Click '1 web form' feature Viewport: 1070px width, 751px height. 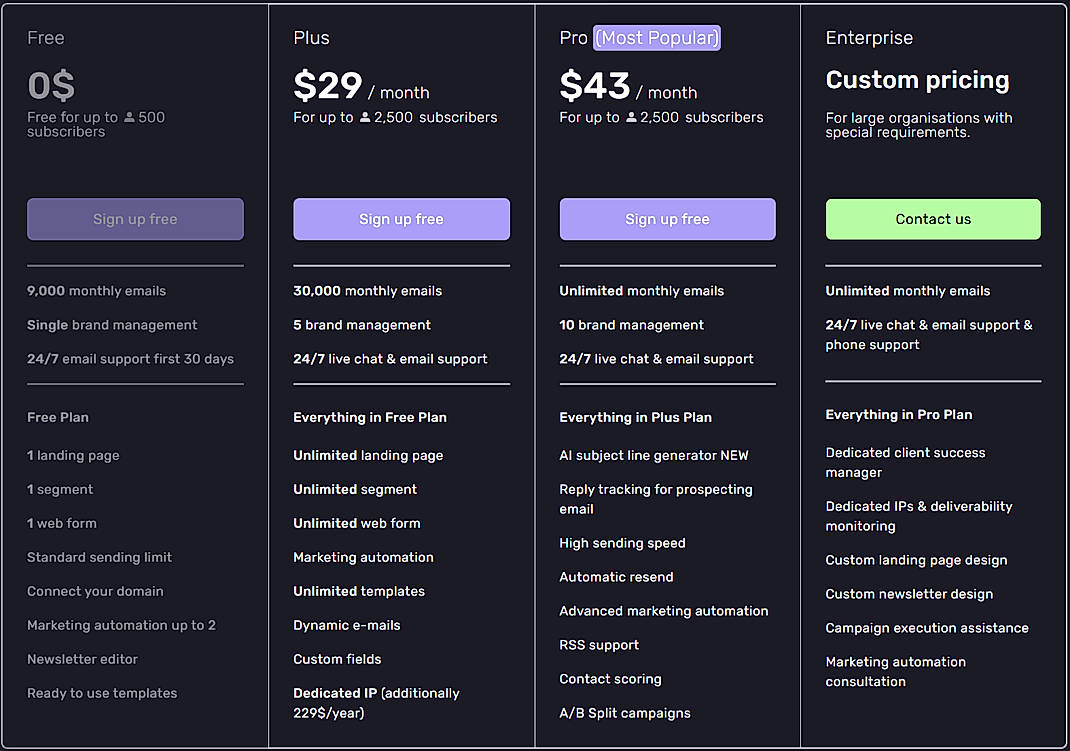61,523
